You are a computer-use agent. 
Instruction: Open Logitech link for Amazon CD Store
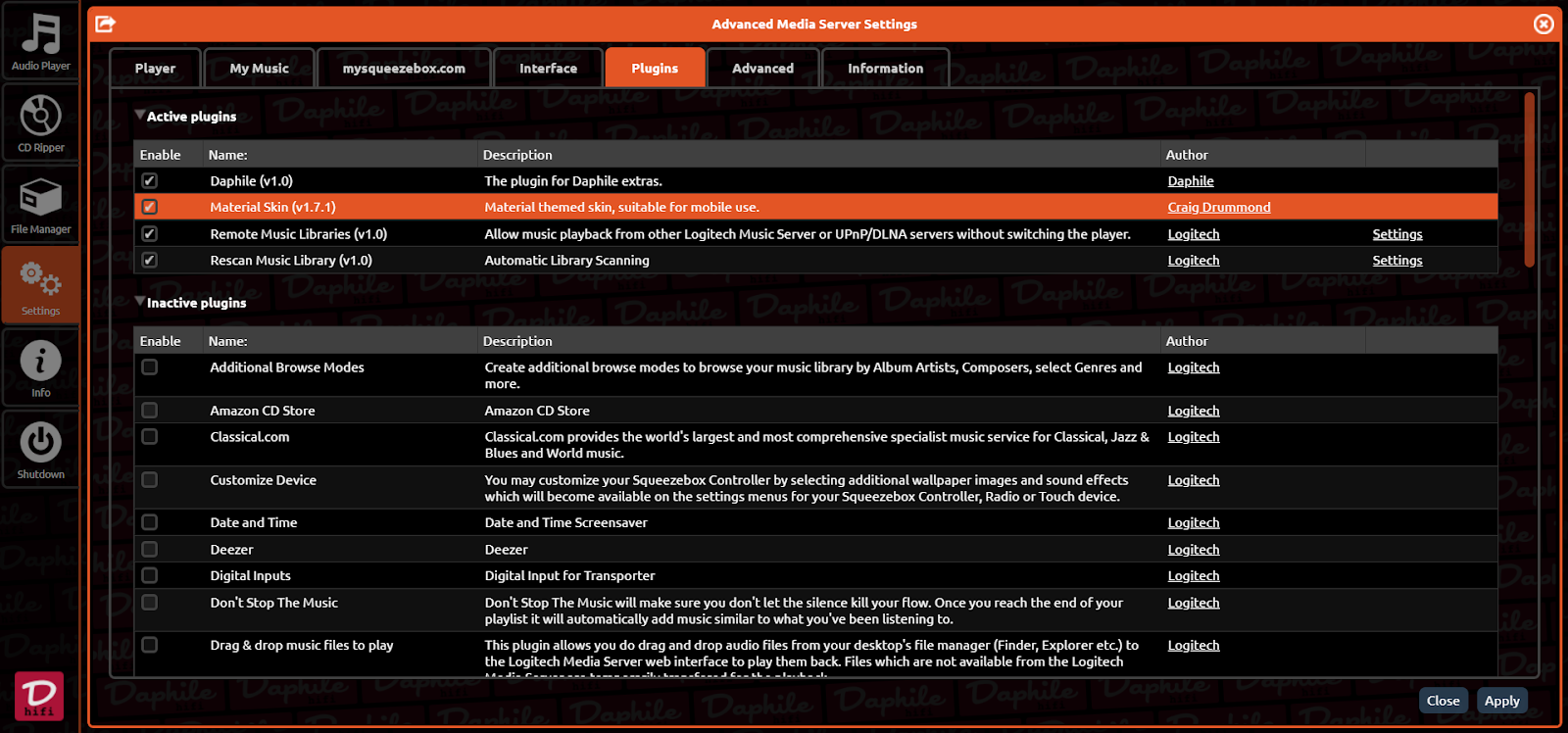(x=1194, y=411)
